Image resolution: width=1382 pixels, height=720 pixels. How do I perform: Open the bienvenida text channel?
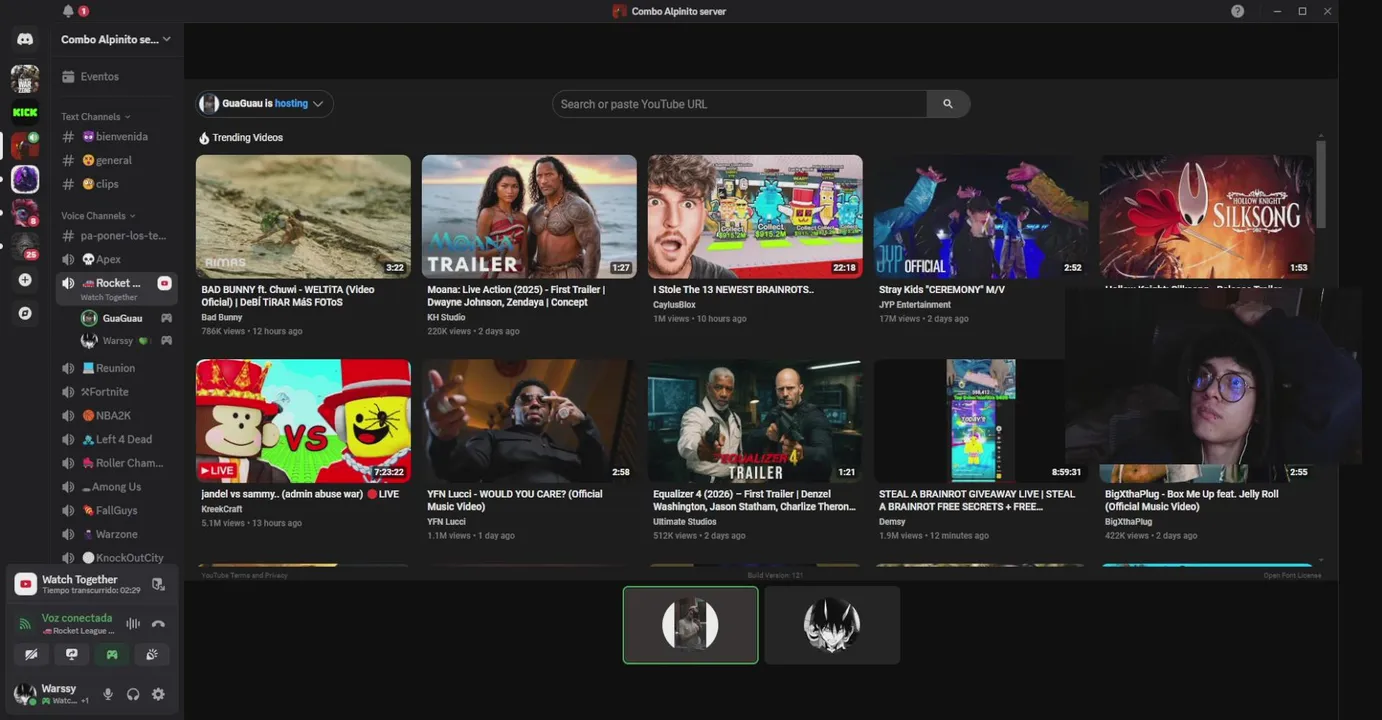[x=116, y=136]
